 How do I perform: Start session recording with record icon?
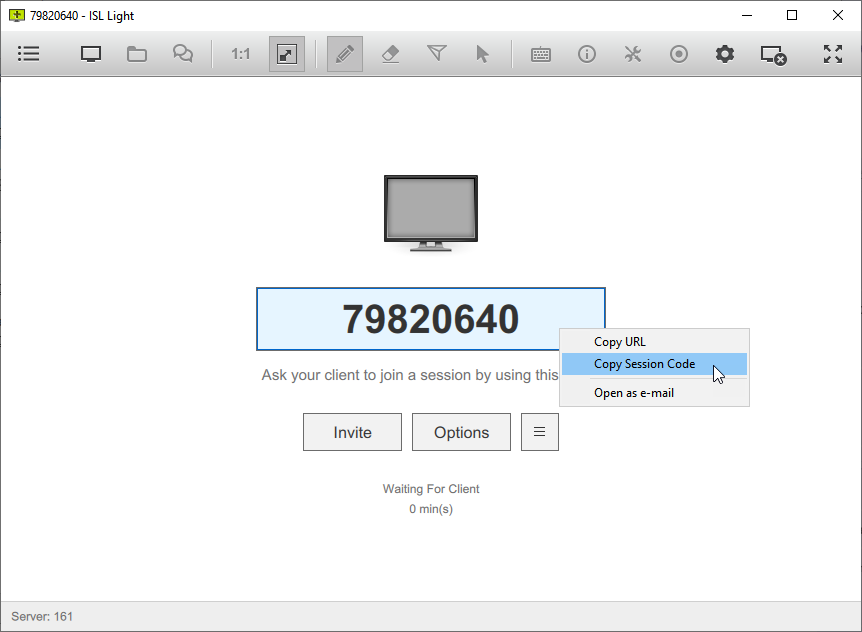click(x=679, y=54)
